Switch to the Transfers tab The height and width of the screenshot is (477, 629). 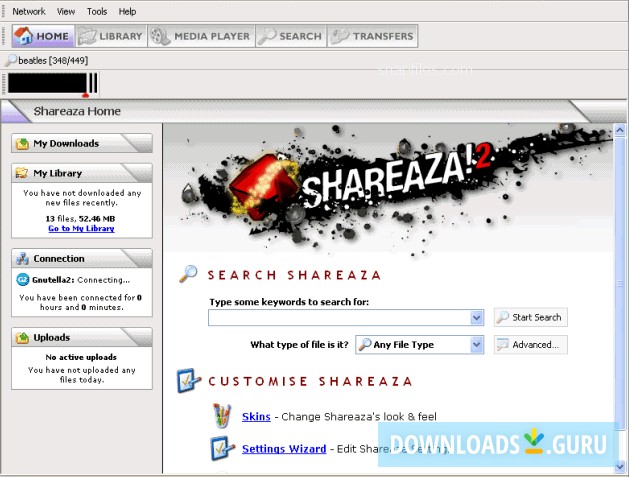pos(372,36)
